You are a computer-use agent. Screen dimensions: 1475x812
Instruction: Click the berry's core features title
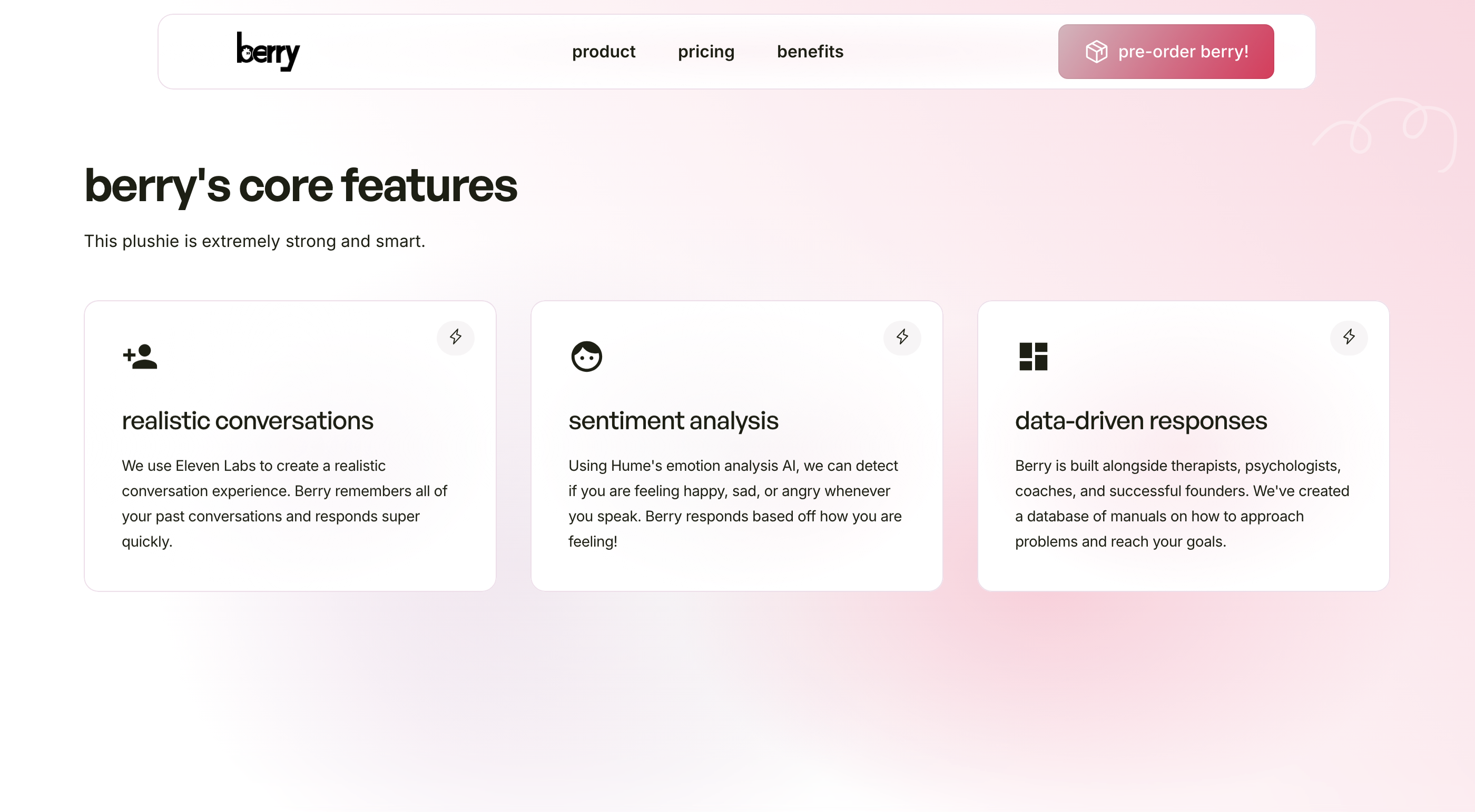pyautogui.click(x=301, y=185)
